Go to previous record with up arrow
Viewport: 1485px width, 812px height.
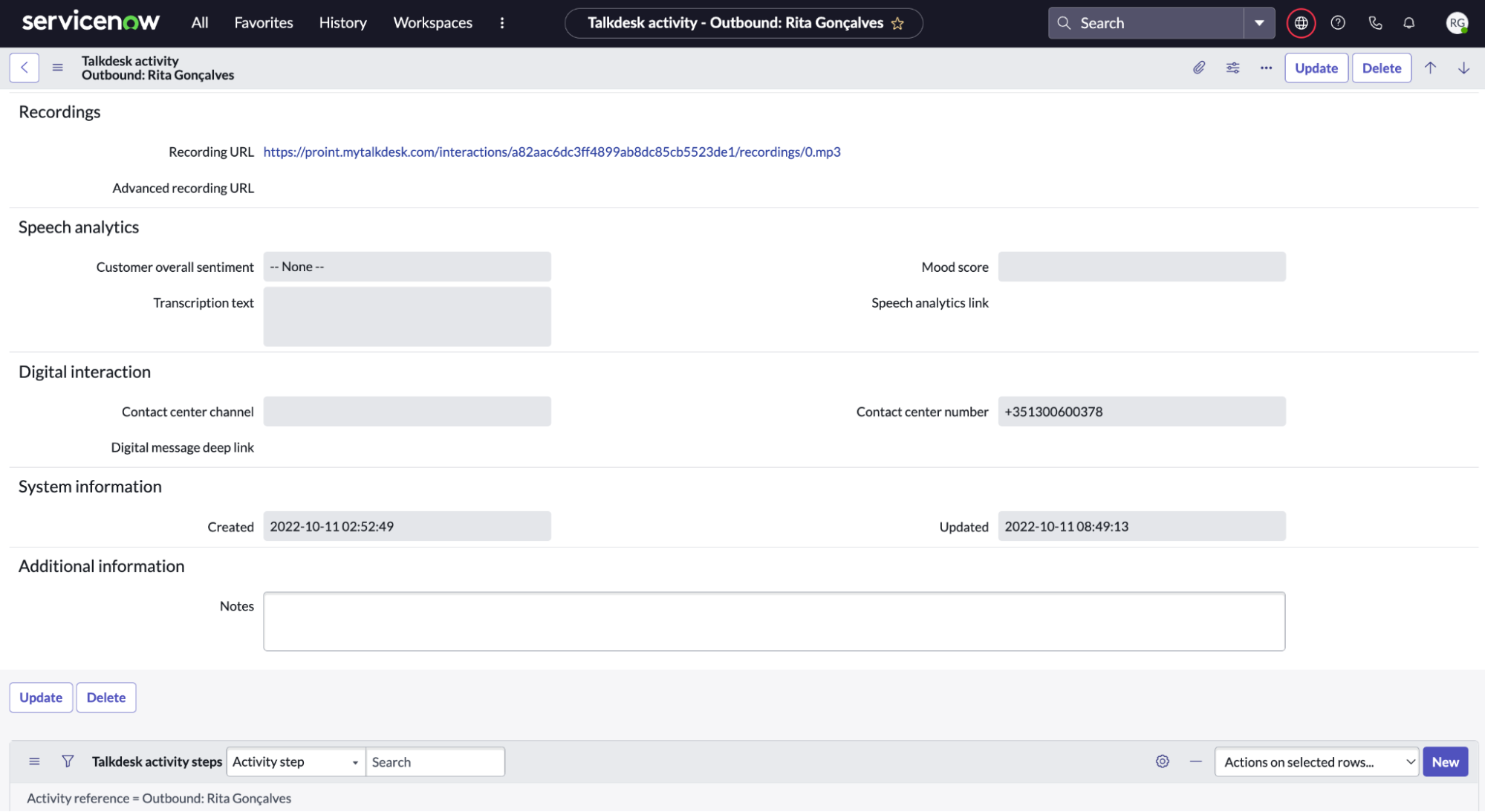[1430, 68]
